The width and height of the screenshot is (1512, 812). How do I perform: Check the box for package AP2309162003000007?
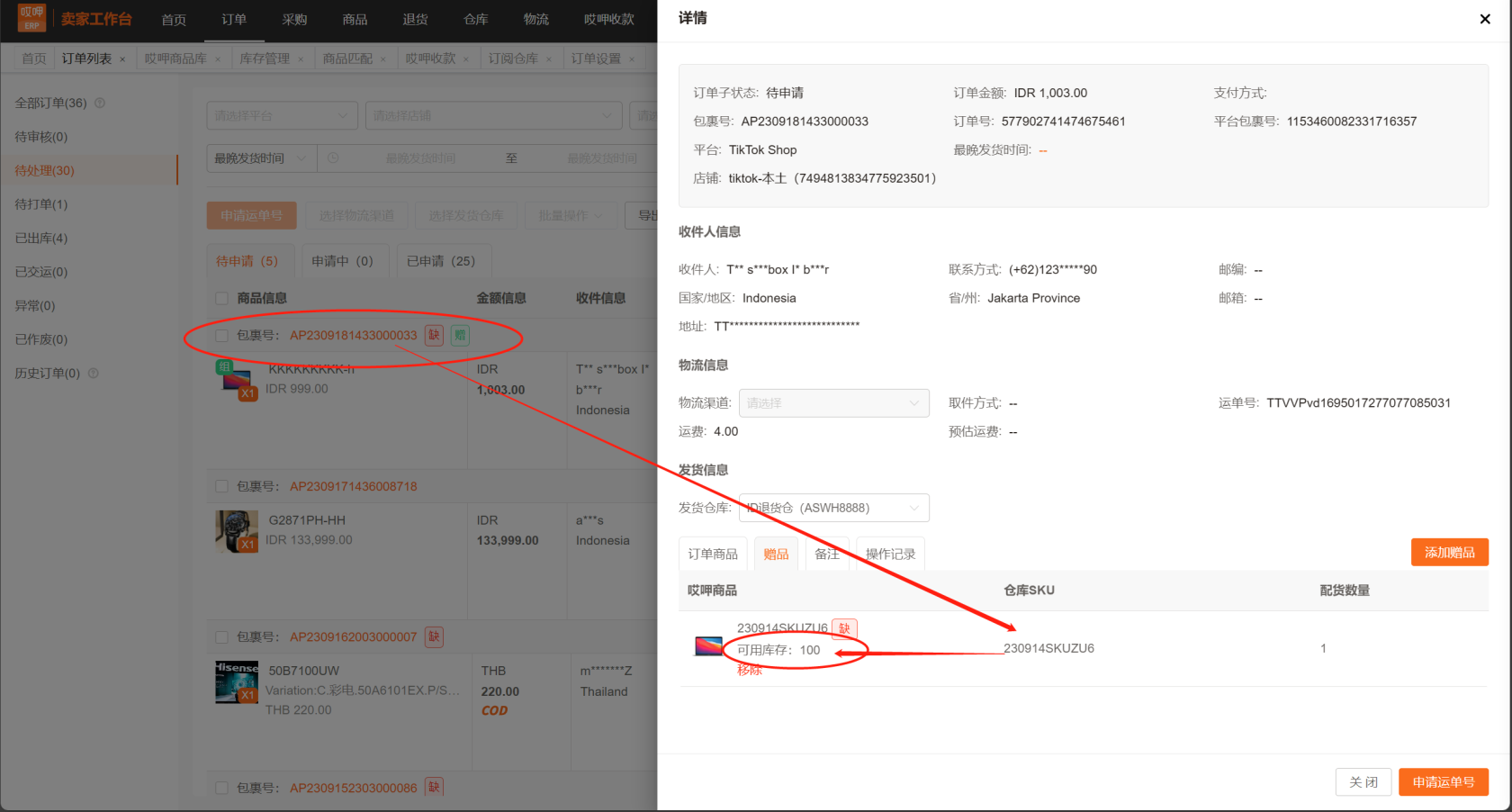tap(221, 636)
